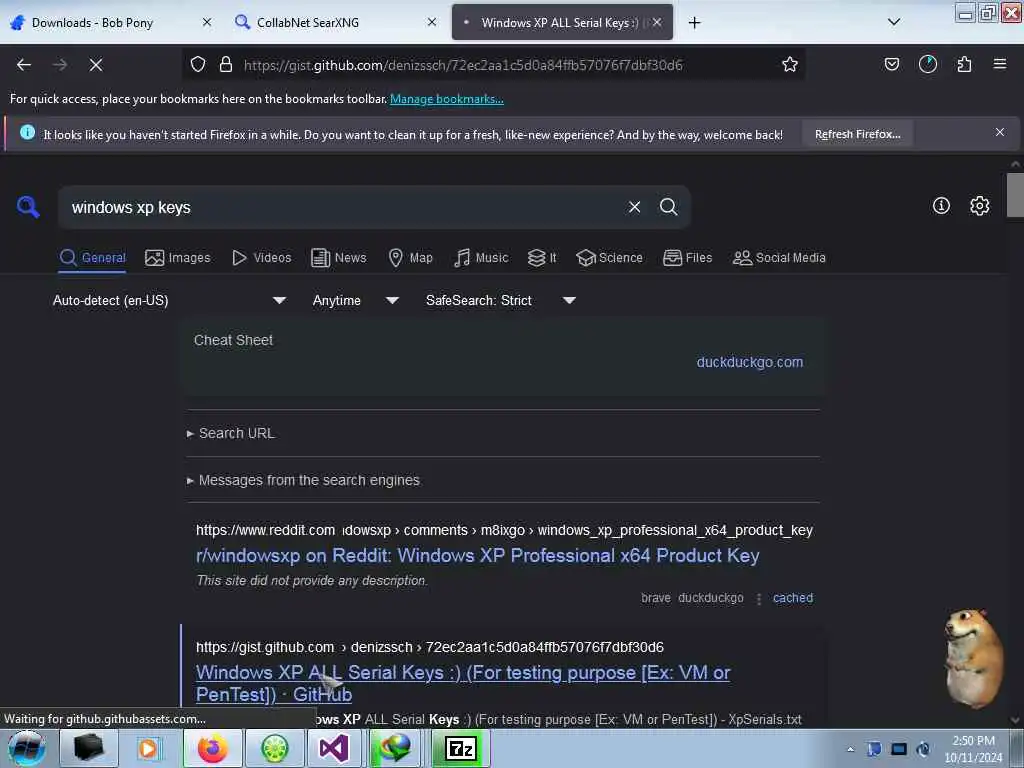1024x768 pixels.
Task: Click the hamster desktop mascot
Action: (973, 658)
